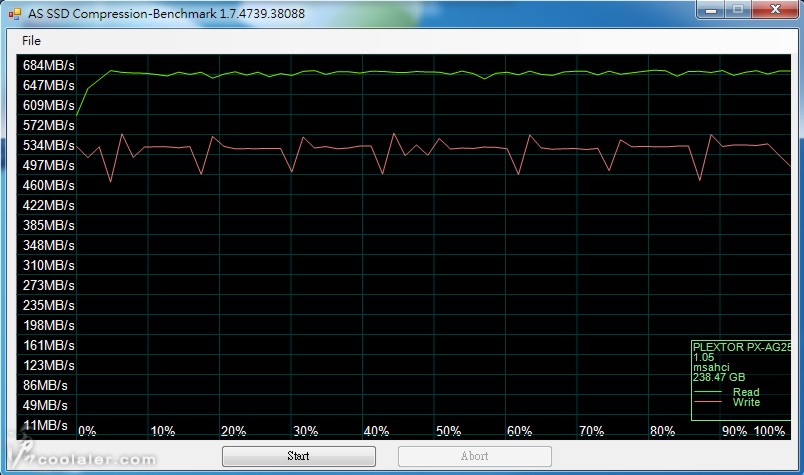The image size is (804, 475).
Task: Click the 20% compression axis label
Action: coord(233,431)
